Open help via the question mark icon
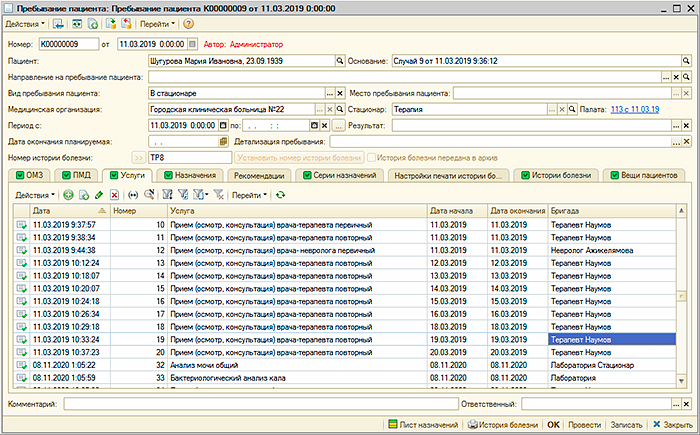The width and height of the screenshot is (700, 435). point(188,23)
